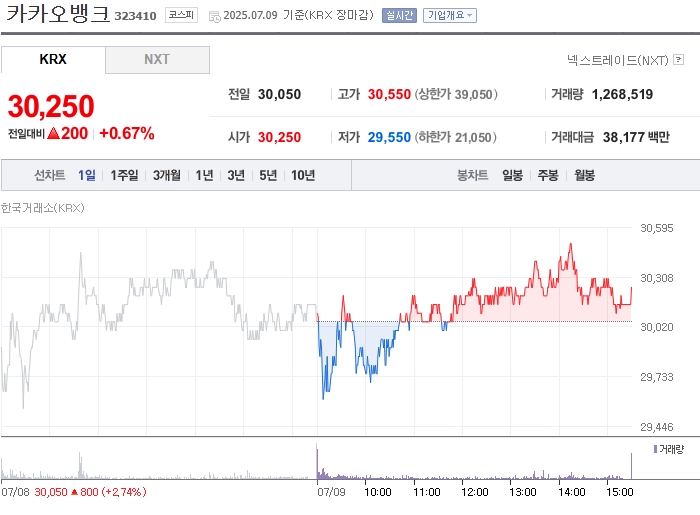Select the 1일 line chart period
The height and width of the screenshot is (515, 700).
[x=87, y=175]
